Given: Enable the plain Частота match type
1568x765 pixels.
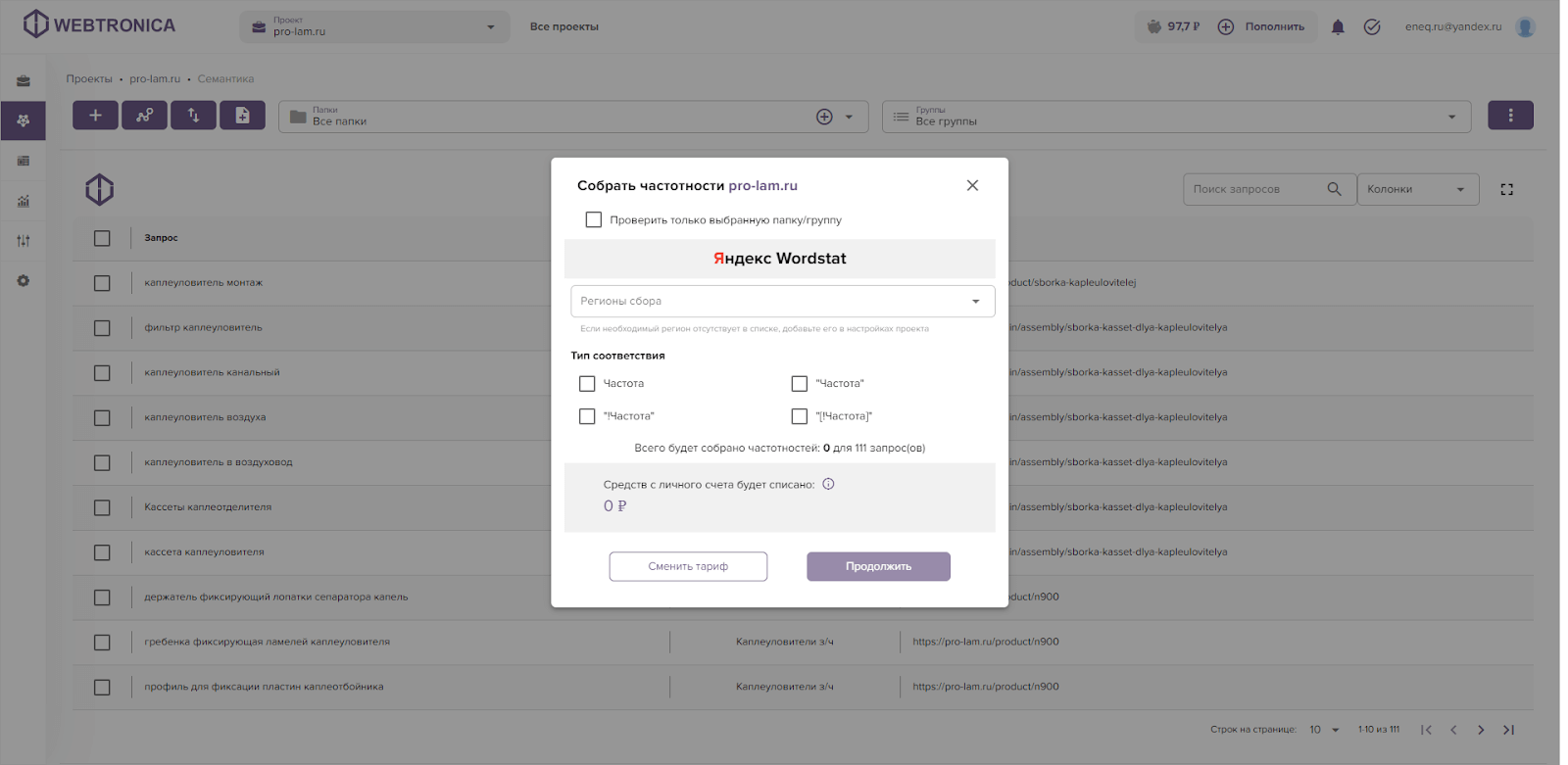Looking at the screenshot, I should [587, 383].
